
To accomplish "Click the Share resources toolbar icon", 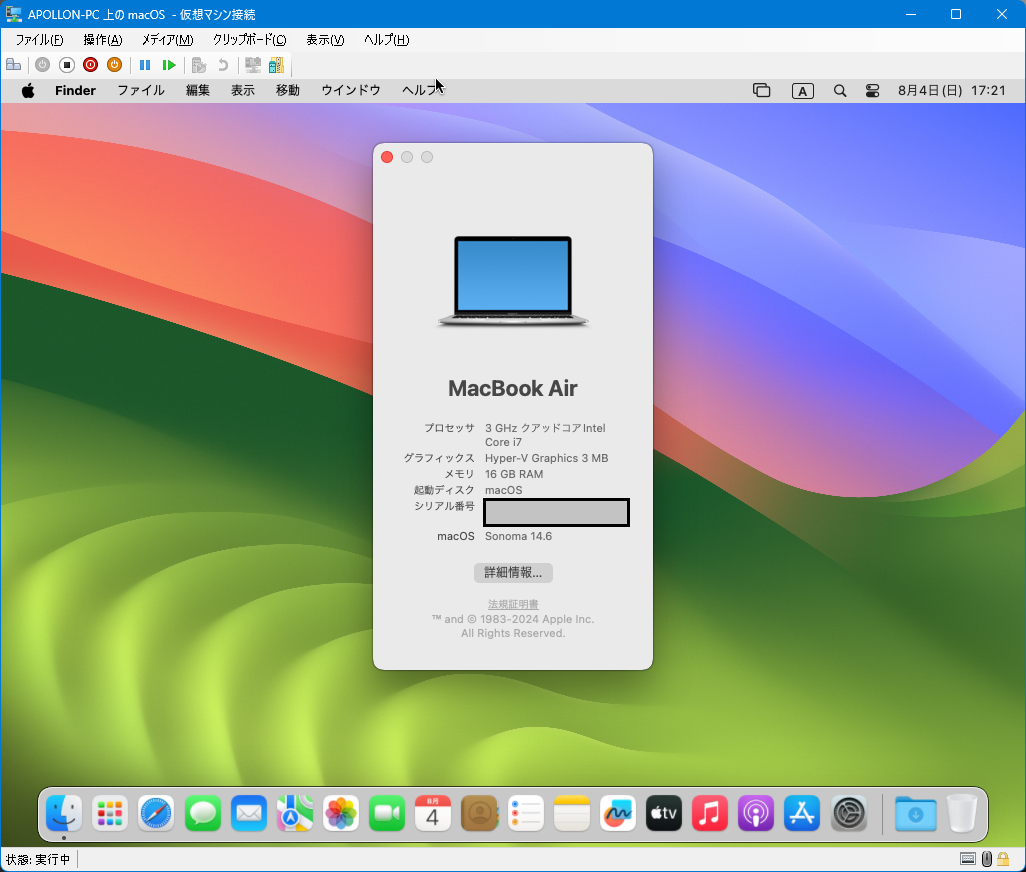I will click(x=276, y=65).
